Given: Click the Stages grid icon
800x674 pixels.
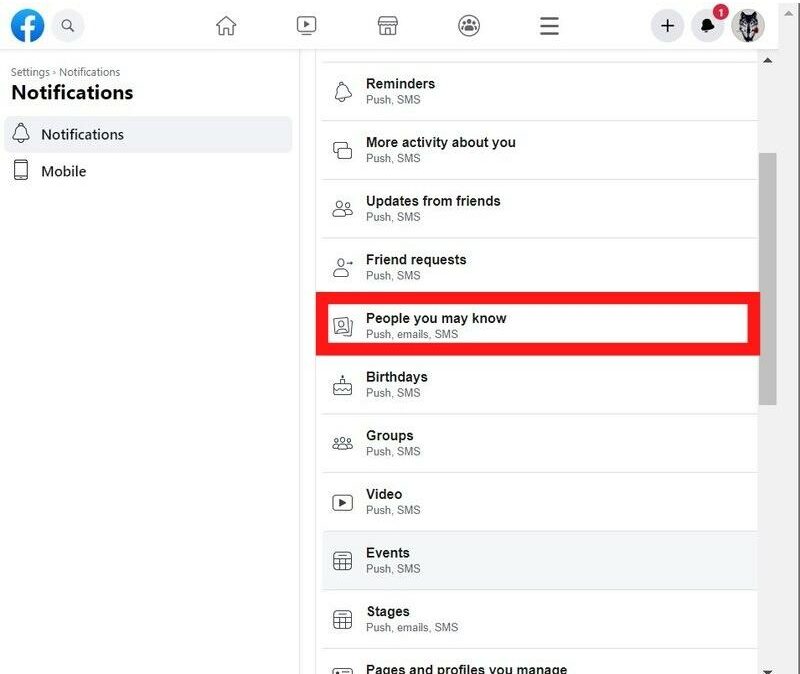Looking at the screenshot, I should pos(343,619).
